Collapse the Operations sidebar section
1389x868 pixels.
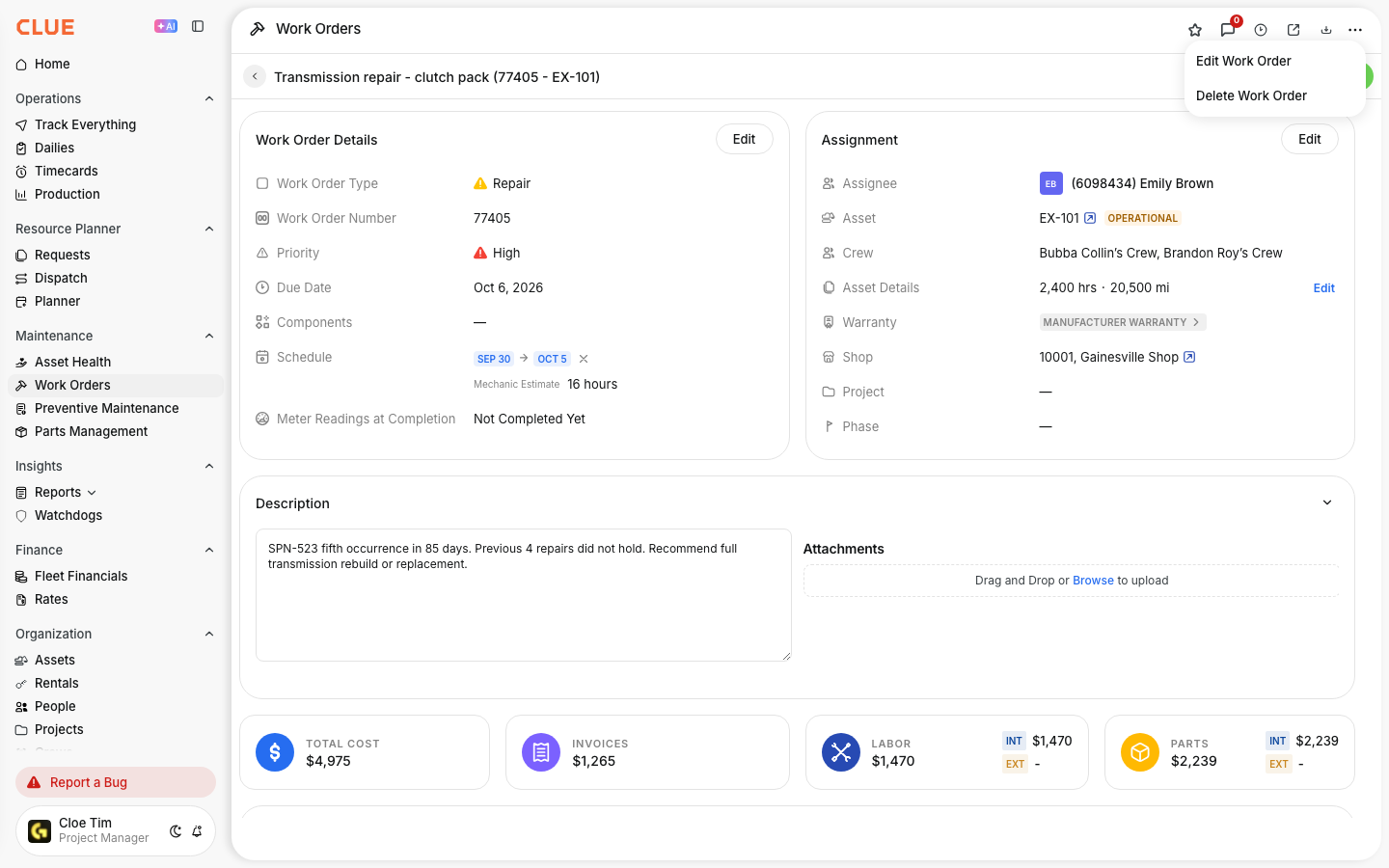[209, 98]
